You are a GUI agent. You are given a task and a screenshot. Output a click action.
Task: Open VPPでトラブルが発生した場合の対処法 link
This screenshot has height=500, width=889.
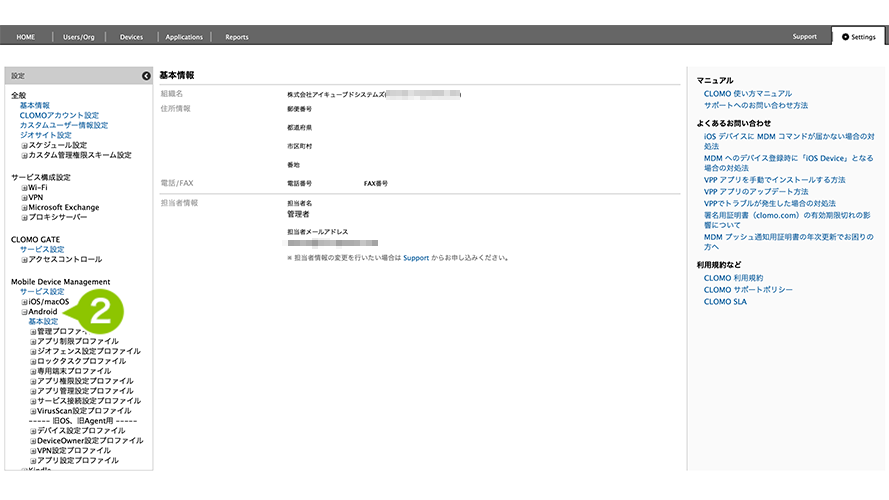pyautogui.click(x=769, y=204)
